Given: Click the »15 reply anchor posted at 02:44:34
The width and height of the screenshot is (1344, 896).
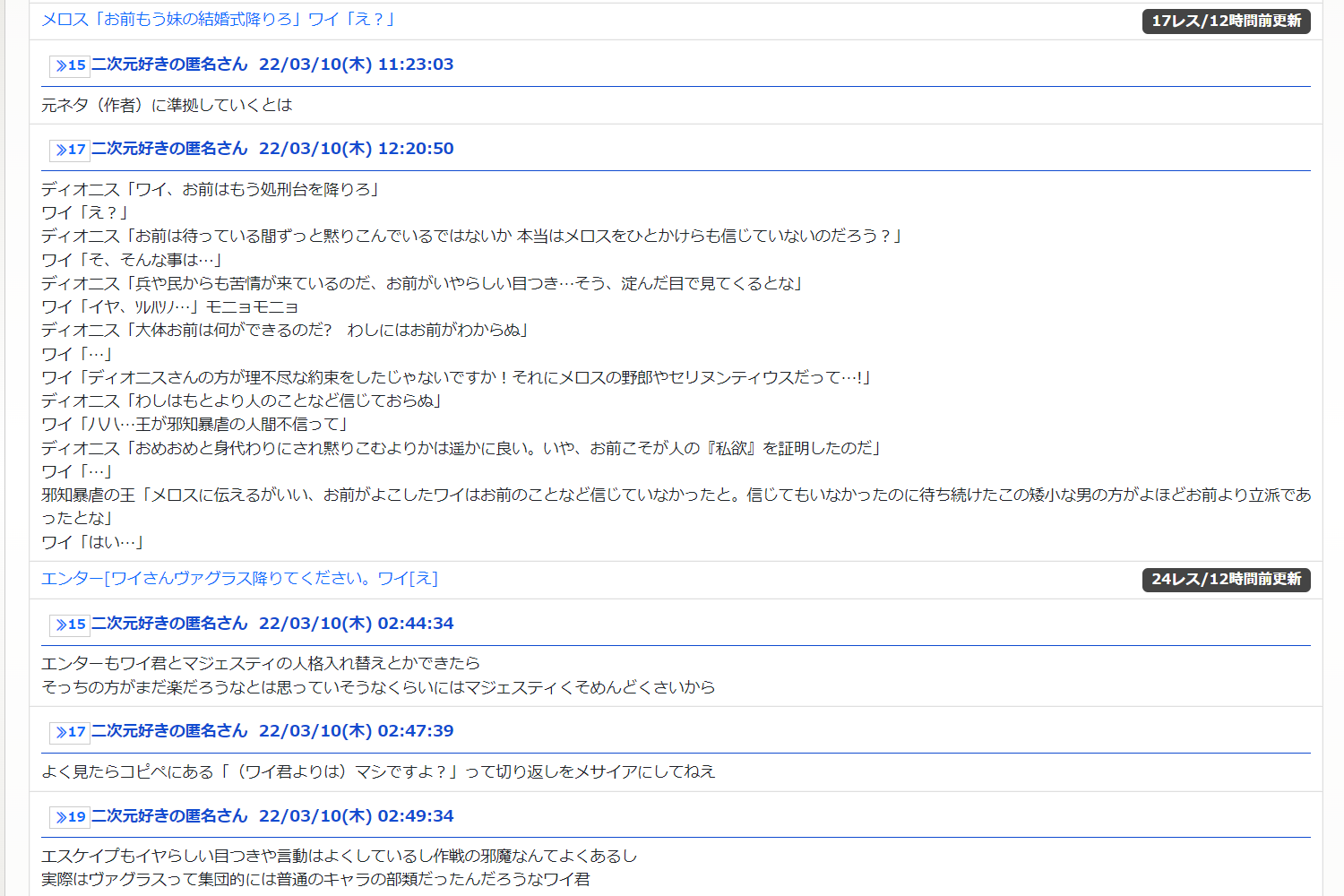Looking at the screenshot, I should tap(70, 625).
